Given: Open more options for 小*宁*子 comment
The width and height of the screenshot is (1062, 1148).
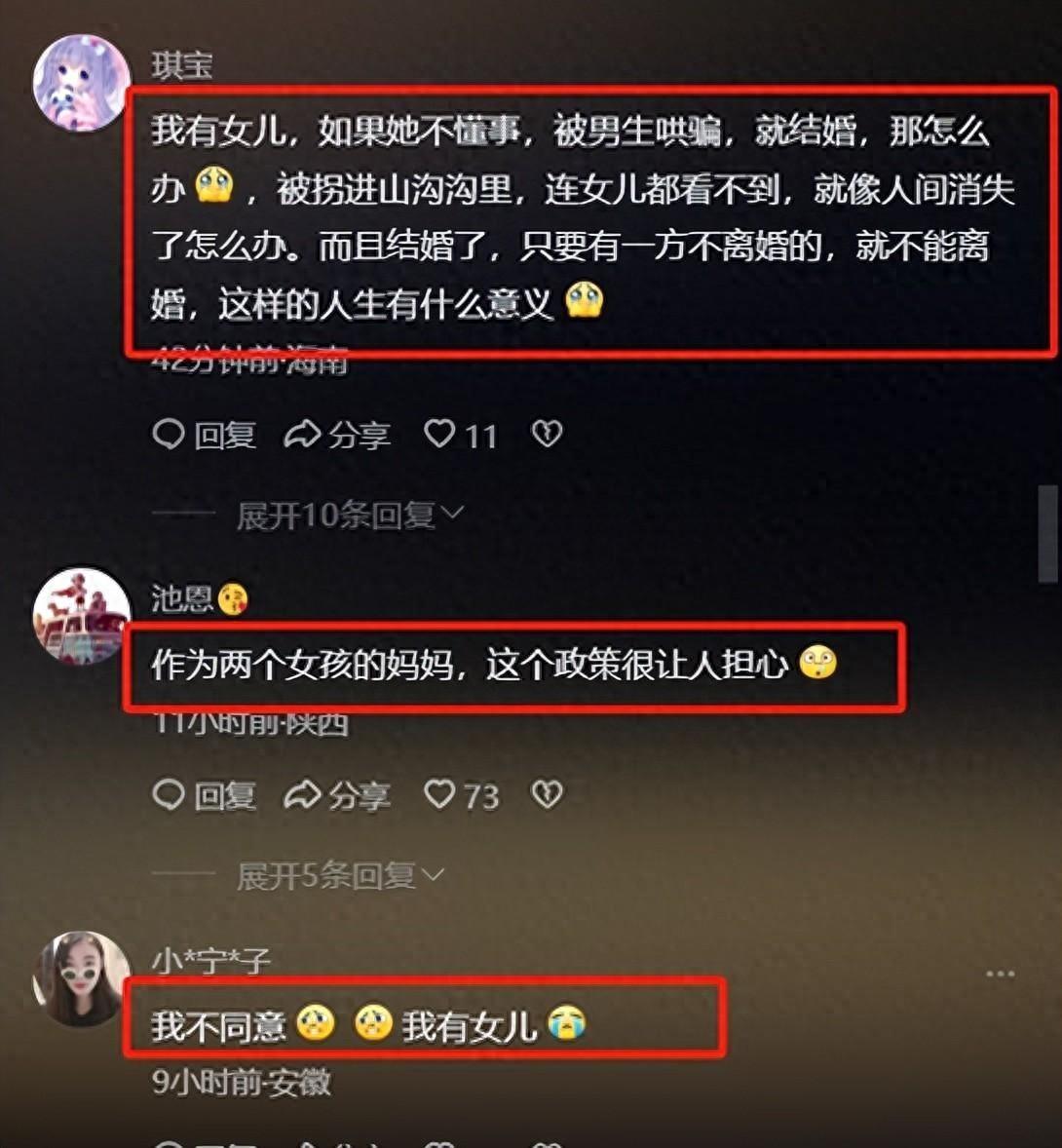Looking at the screenshot, I should coord(1001,974).
